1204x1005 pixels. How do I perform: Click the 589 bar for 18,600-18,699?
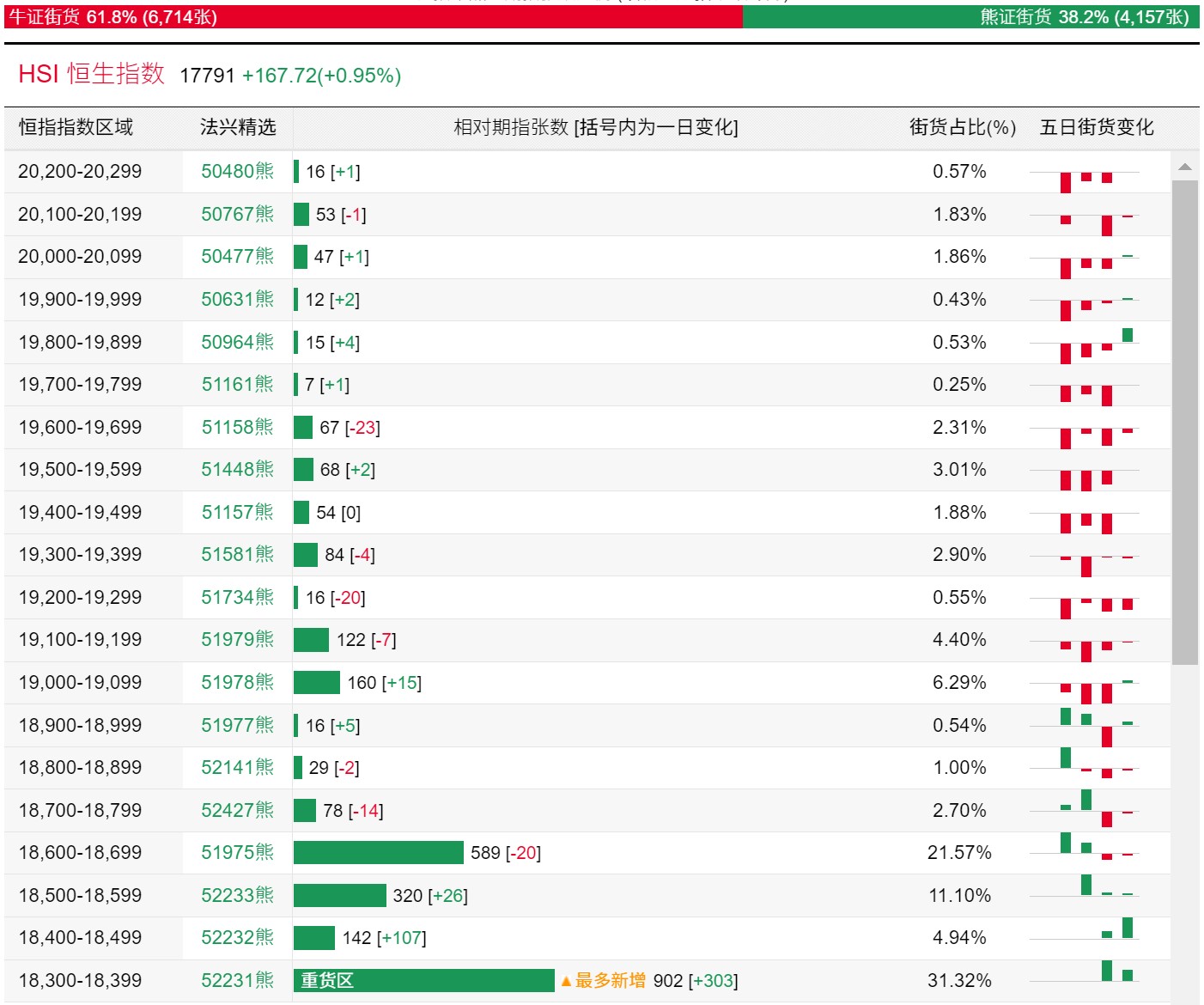coord(379,852)
